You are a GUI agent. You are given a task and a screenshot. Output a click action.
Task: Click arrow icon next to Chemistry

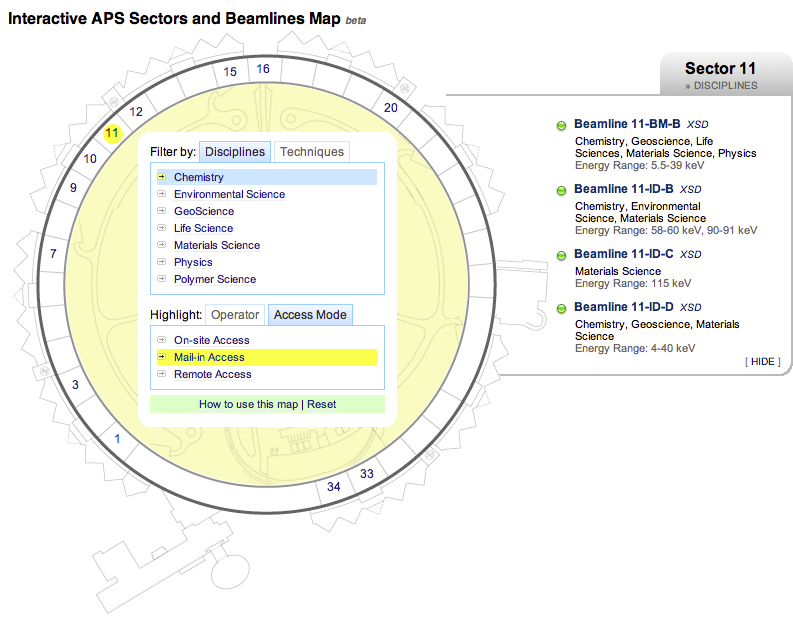click(162, 177)
